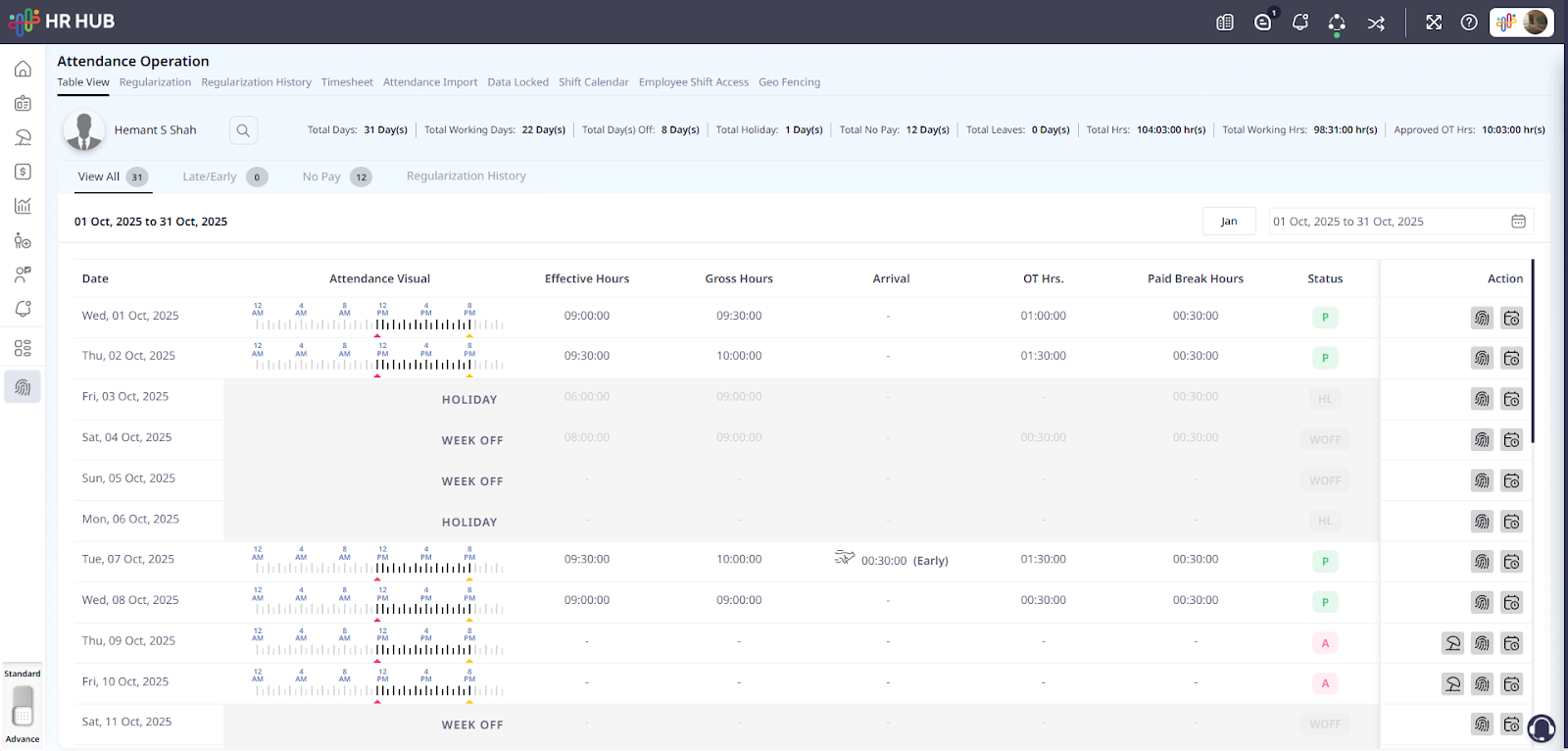The height and width of the screenshot is (751, 1568).
Task: Open the payroll dollar icon in the sidebar
Action: 23,172
